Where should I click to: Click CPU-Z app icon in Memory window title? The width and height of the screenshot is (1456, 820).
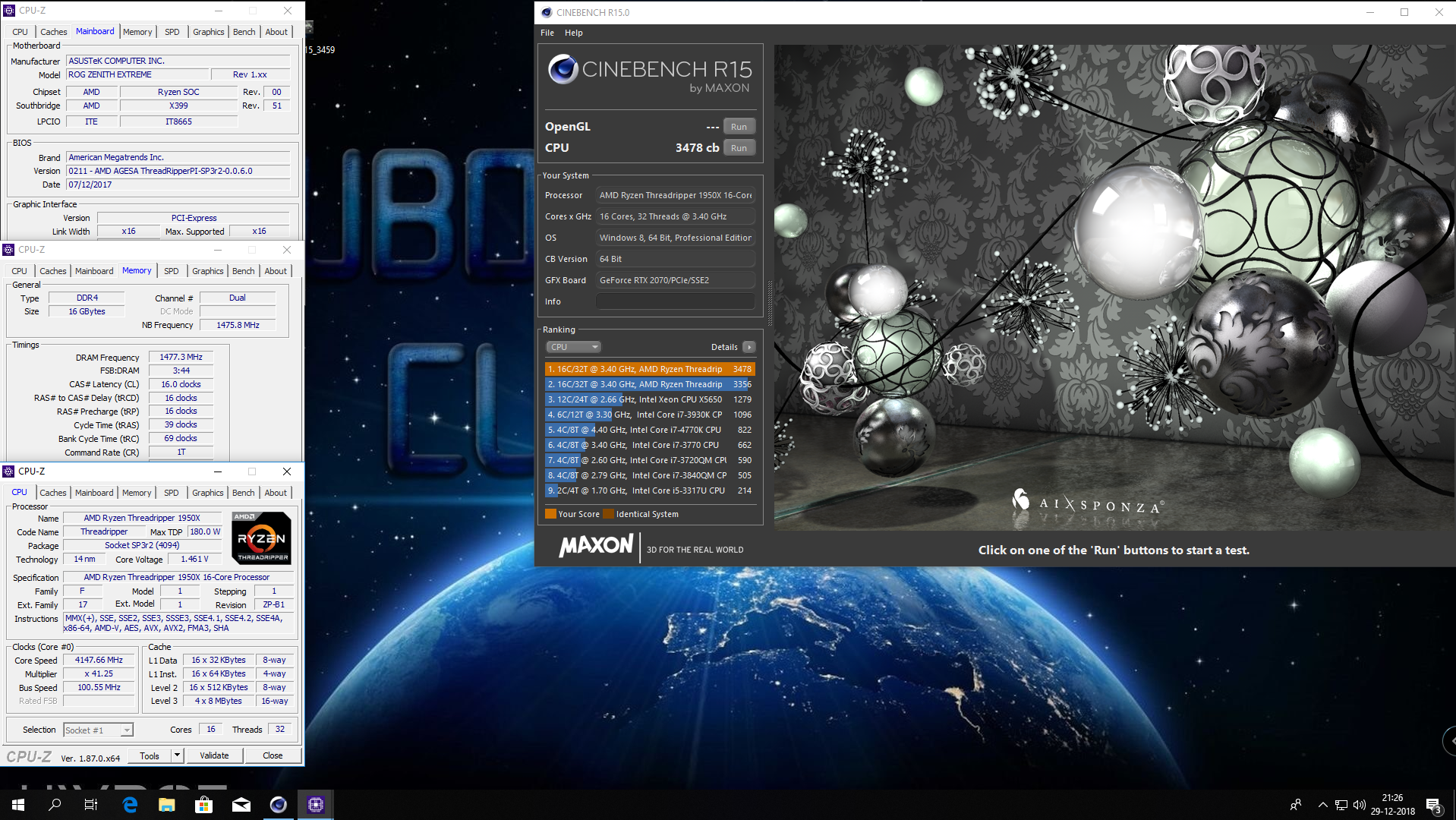pos(8,250)
